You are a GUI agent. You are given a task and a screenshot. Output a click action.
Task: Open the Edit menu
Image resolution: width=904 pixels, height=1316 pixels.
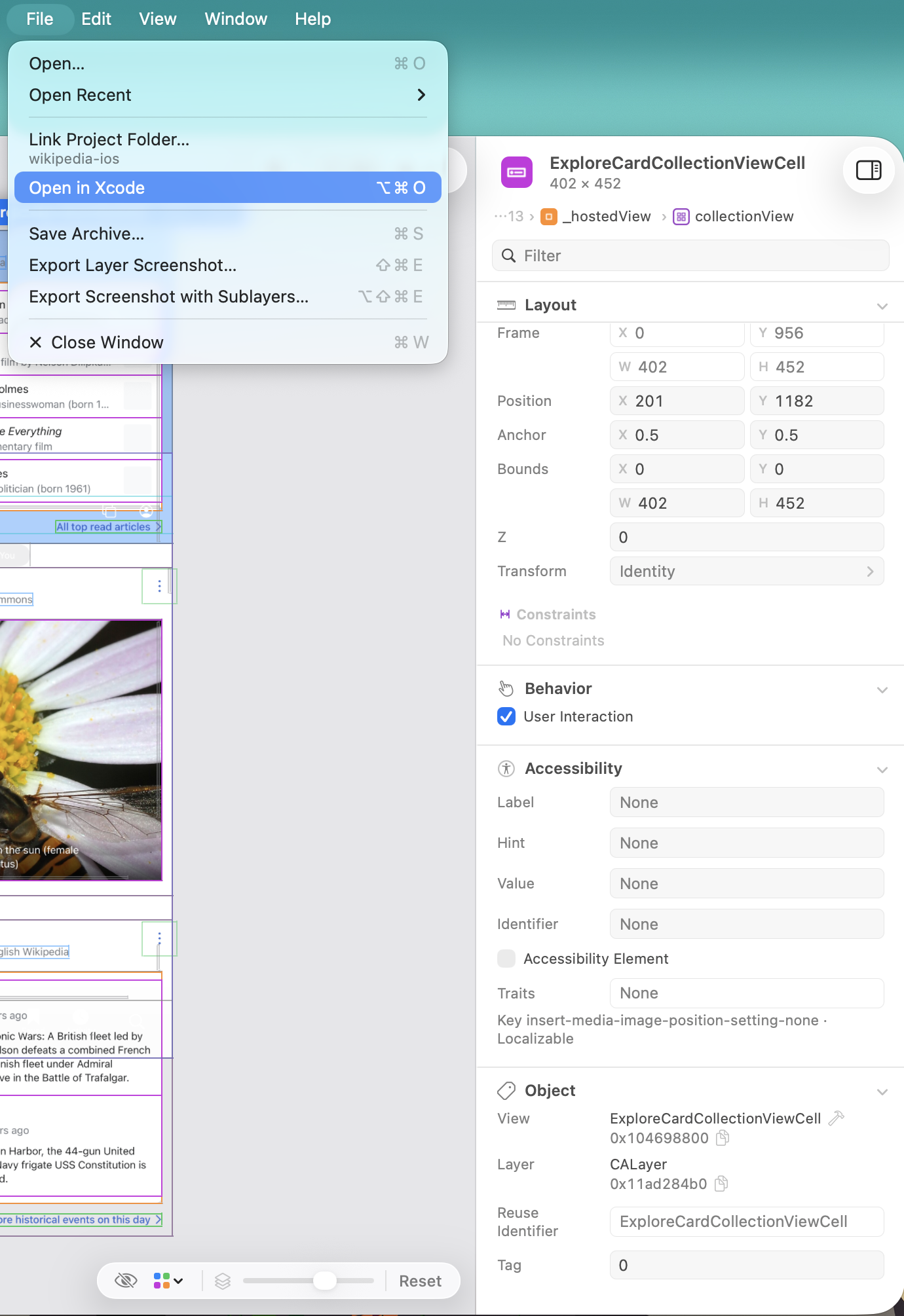click(96, 19)
